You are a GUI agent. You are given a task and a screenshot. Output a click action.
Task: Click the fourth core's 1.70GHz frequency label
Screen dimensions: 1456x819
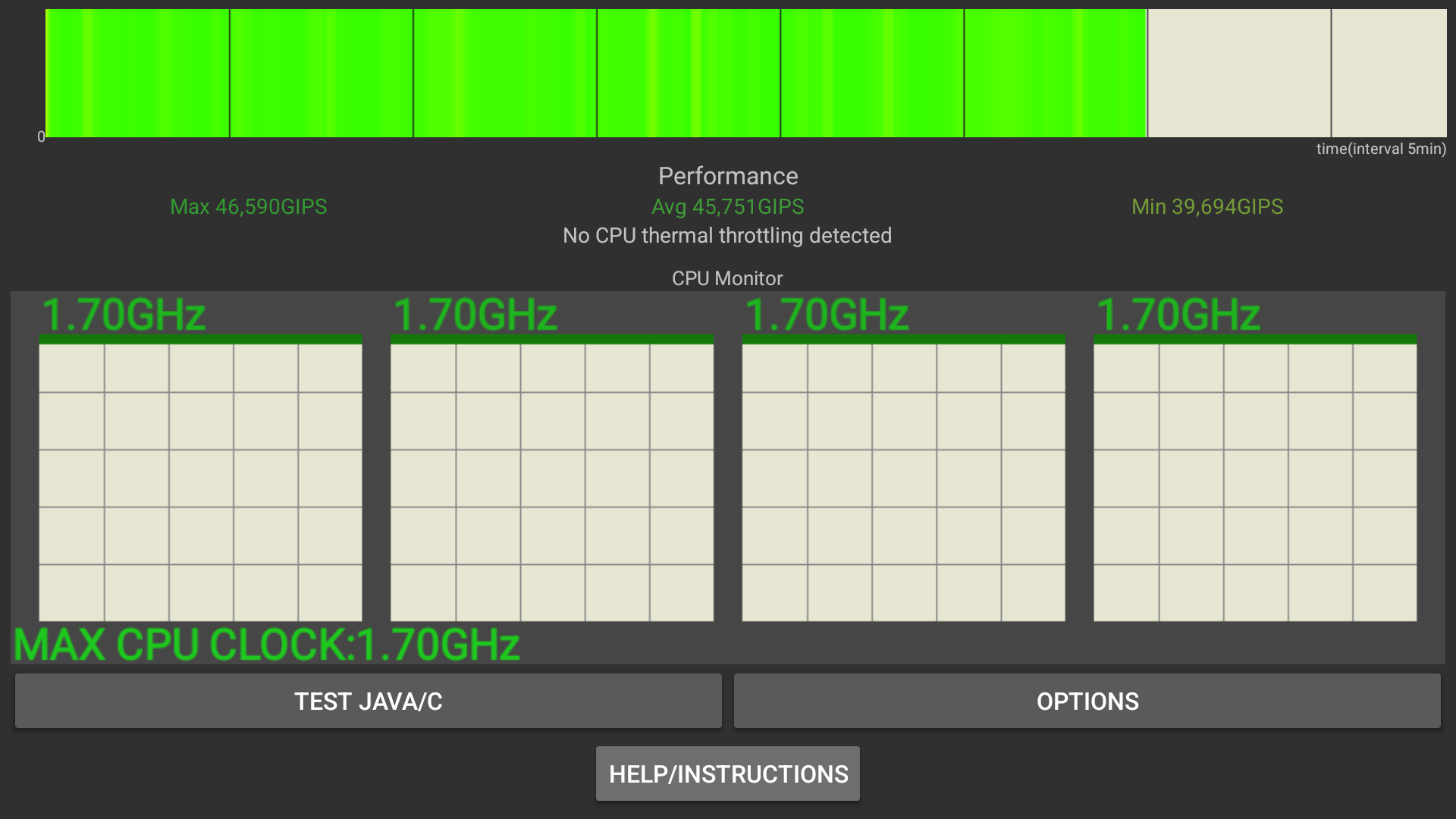coord(1178,314)
